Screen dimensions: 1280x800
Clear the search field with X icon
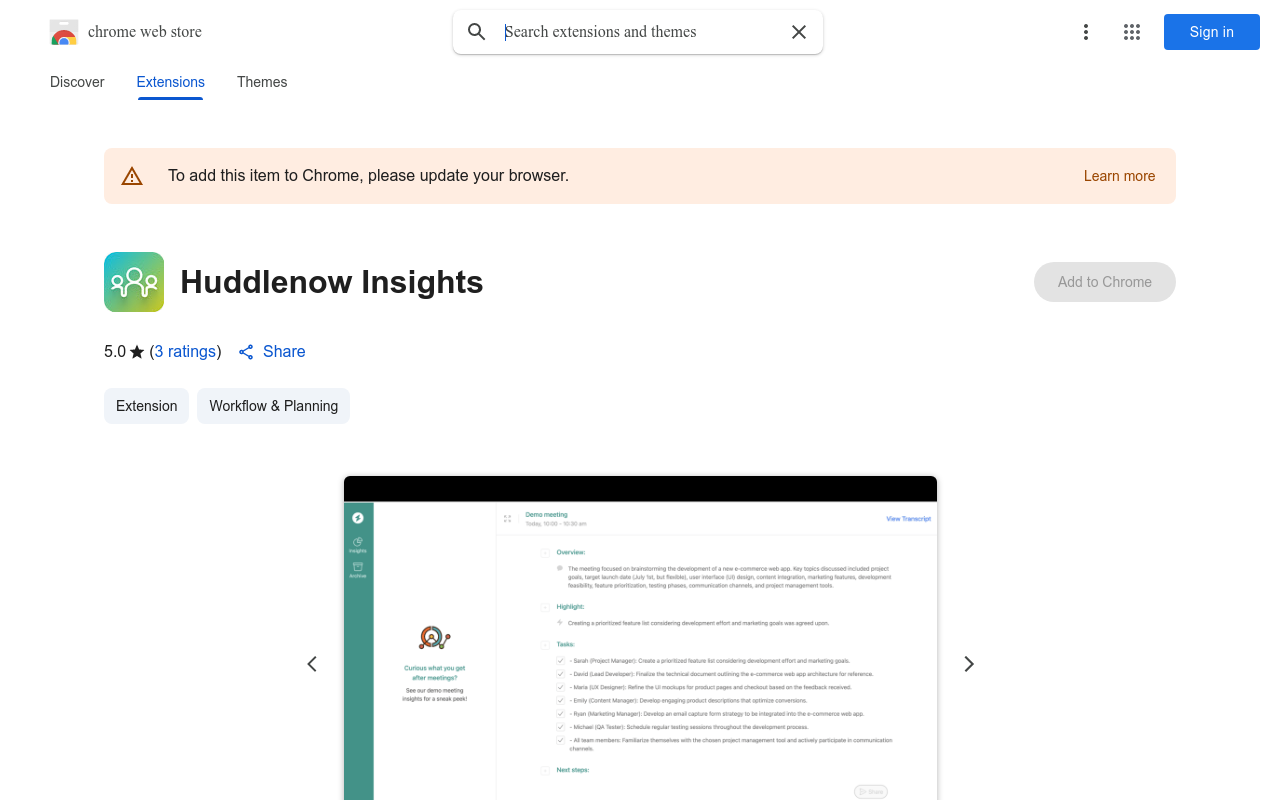(x=799, y=32)
